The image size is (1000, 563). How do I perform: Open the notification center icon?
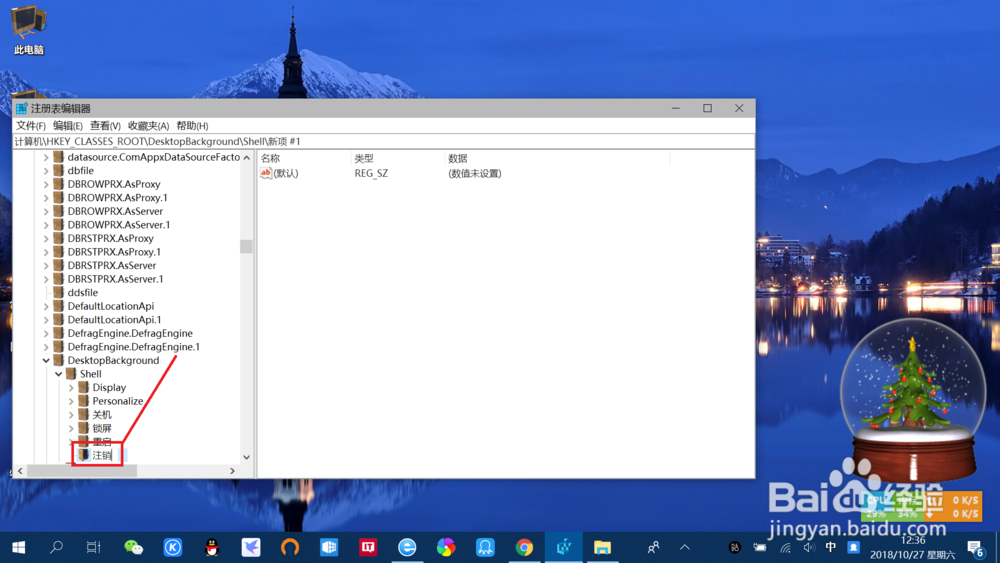(x=974, y=548)
